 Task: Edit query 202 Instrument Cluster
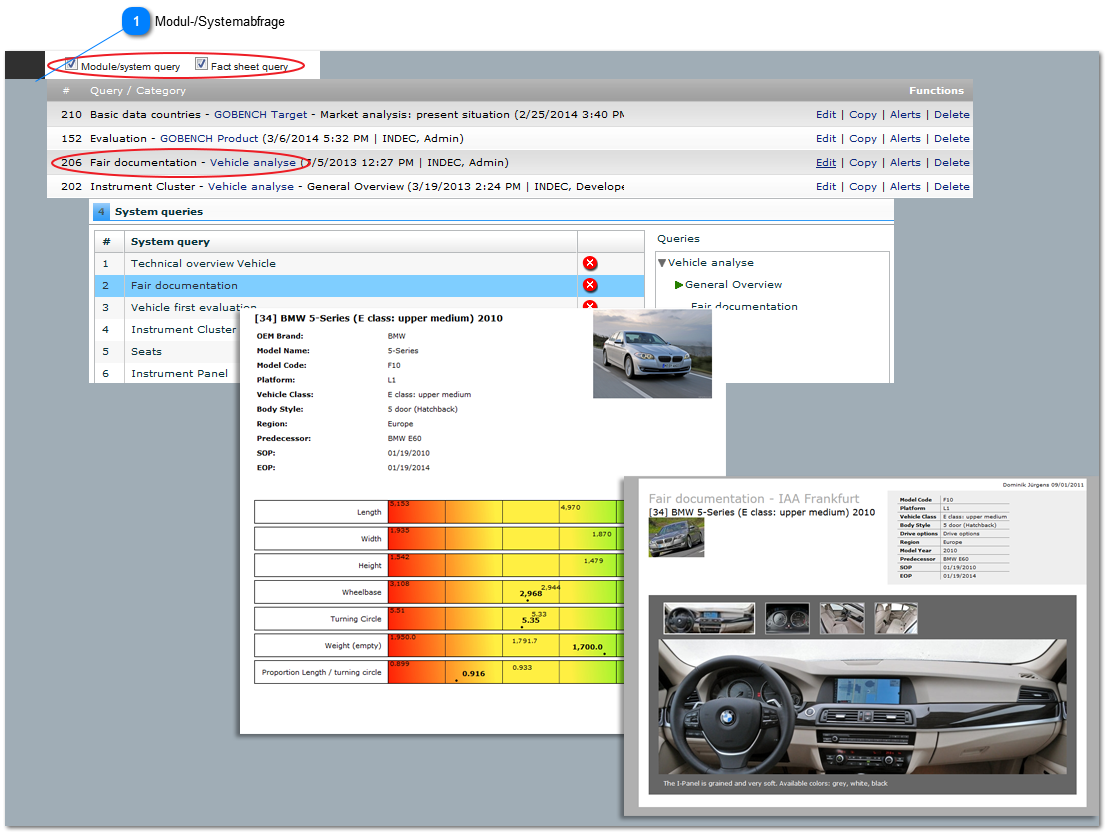[825, 186]
